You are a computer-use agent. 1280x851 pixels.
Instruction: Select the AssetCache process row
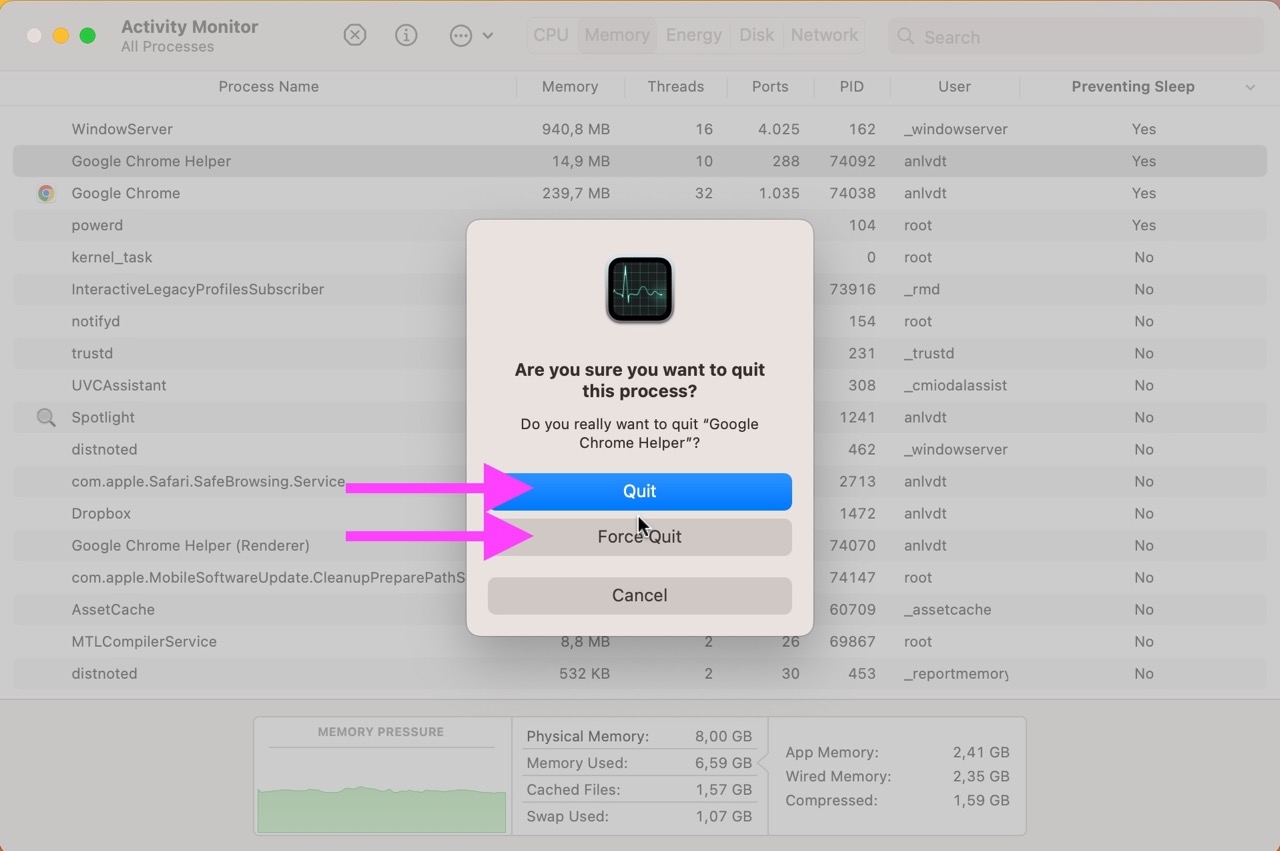coord(640,609)
